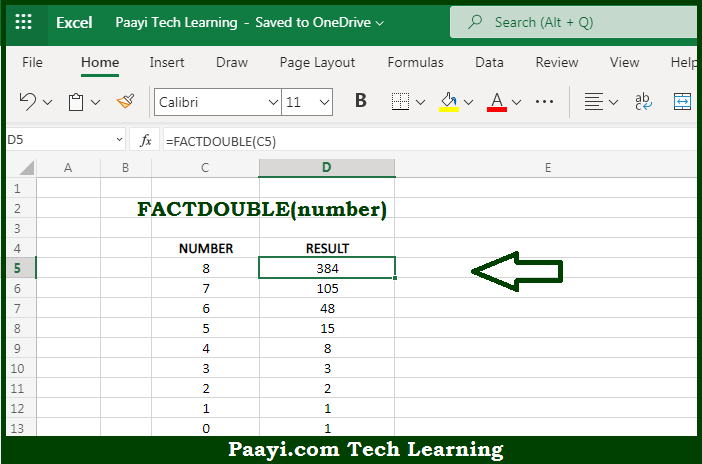Toggle Bold formatting
Image resolution: width=702 pixels, height=464 pixels.
tap(361, 101)
